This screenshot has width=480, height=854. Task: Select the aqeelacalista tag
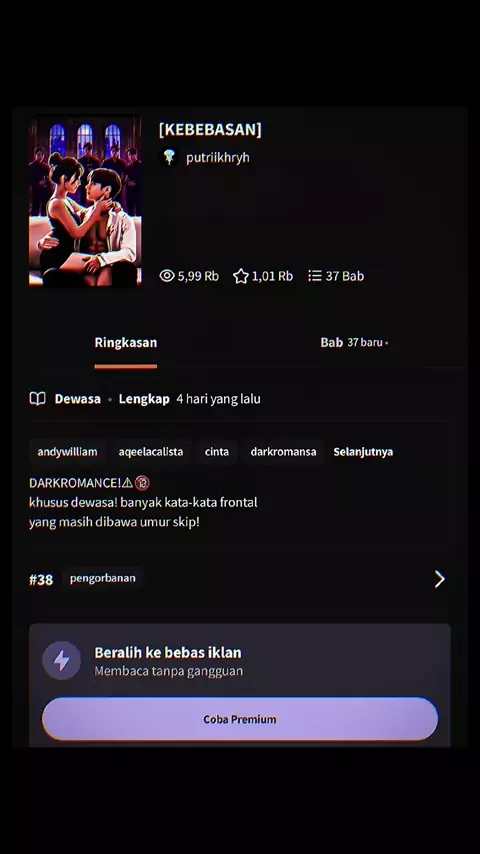(151, 452)
